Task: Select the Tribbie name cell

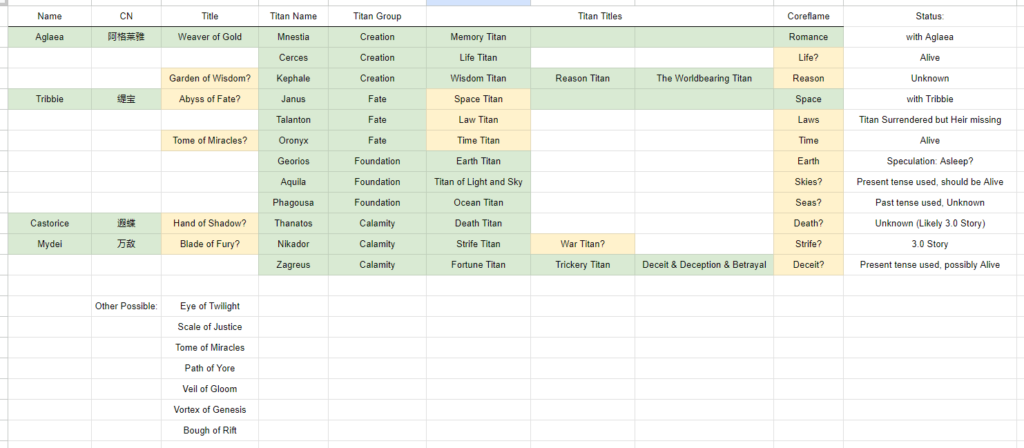Action: pos(50,99)
